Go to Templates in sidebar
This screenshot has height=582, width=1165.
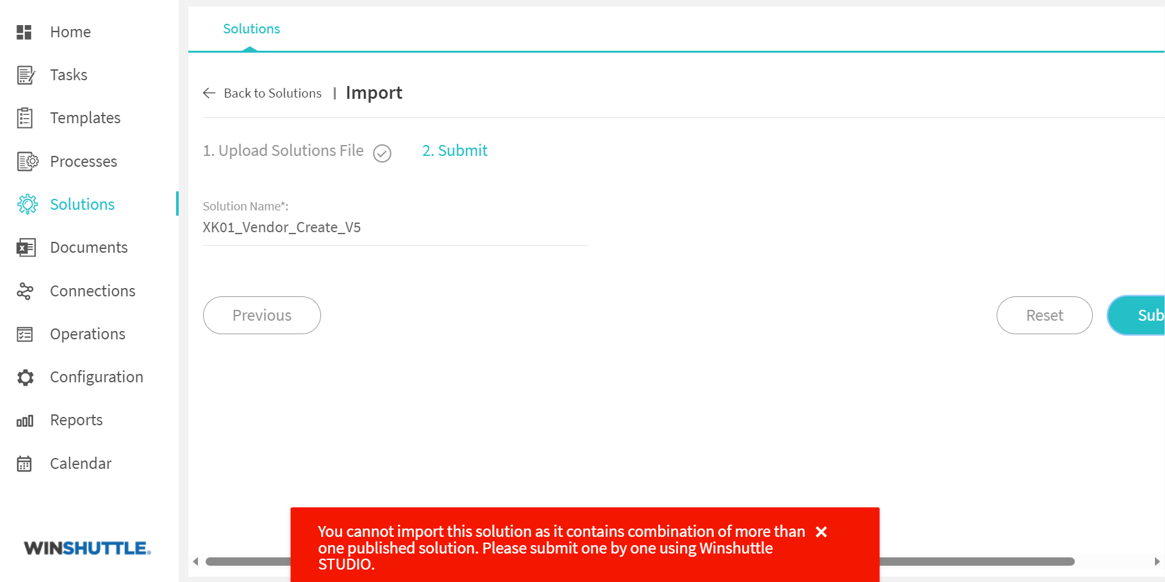[85, 118]
